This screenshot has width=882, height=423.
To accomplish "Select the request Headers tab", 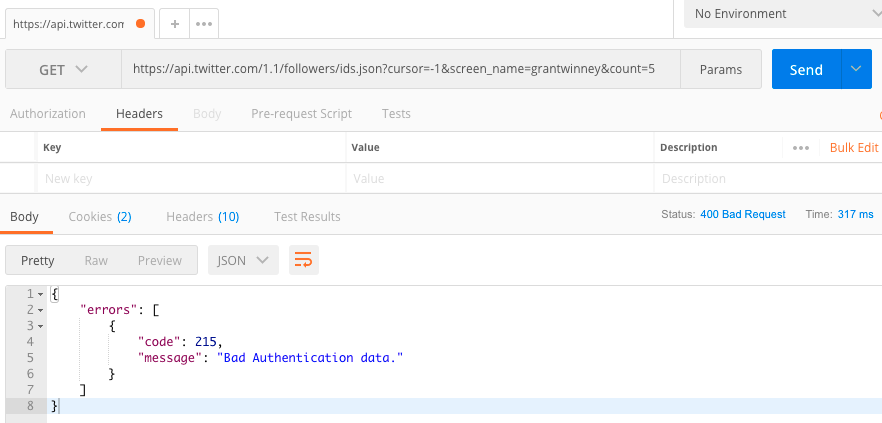I will tap(140, 114).
